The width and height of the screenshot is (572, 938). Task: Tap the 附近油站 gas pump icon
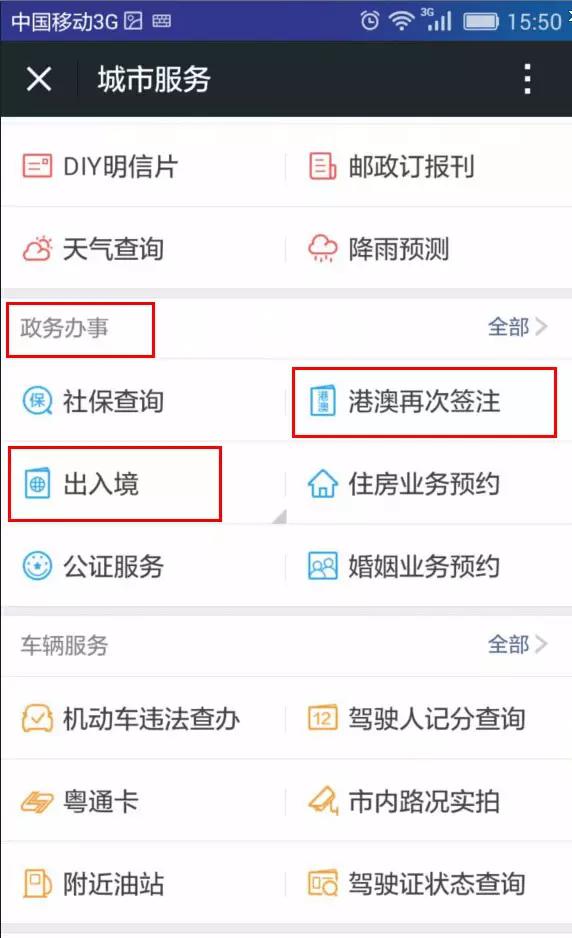pyautogui.click(x=37, y=884)
